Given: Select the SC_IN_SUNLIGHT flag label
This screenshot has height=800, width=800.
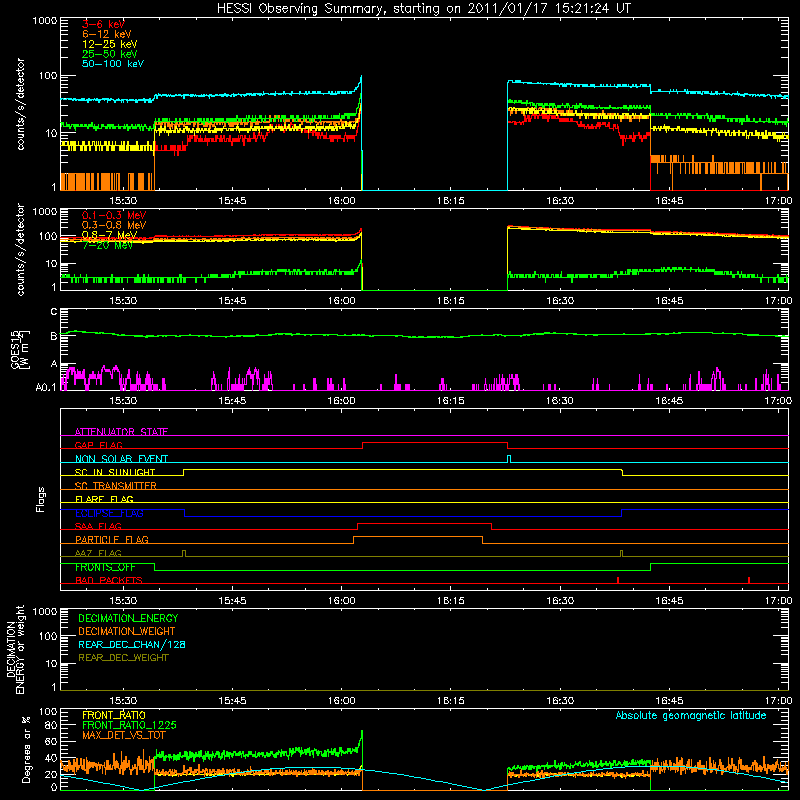Looking at the screenshot, I should pos(115,472).
